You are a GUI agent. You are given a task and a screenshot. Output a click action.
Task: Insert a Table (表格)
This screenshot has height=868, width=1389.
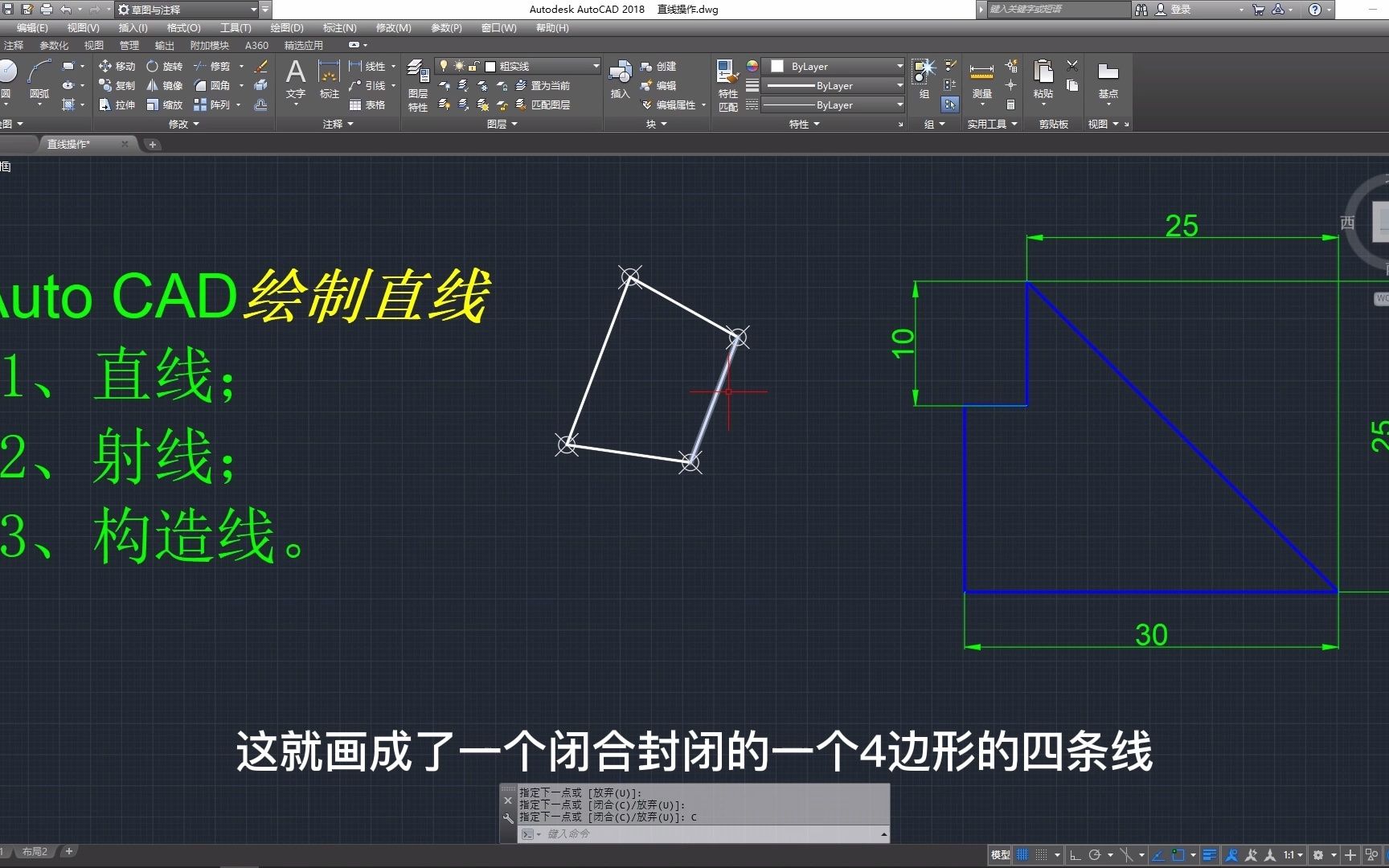pyautogui.click(x=367, y=104)
